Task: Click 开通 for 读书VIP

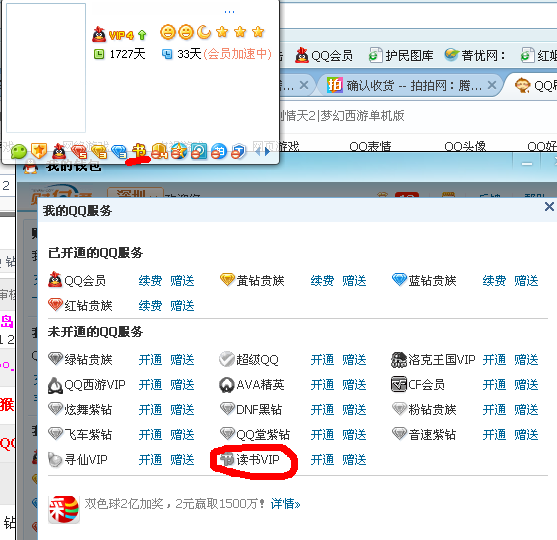Action: (x=322, y=460)
